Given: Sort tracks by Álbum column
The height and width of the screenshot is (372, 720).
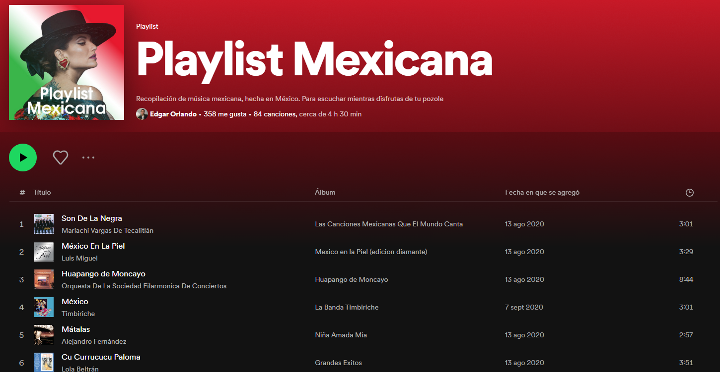Looking at the screenshot, I should pyautogui.click(x=325, y=192).
